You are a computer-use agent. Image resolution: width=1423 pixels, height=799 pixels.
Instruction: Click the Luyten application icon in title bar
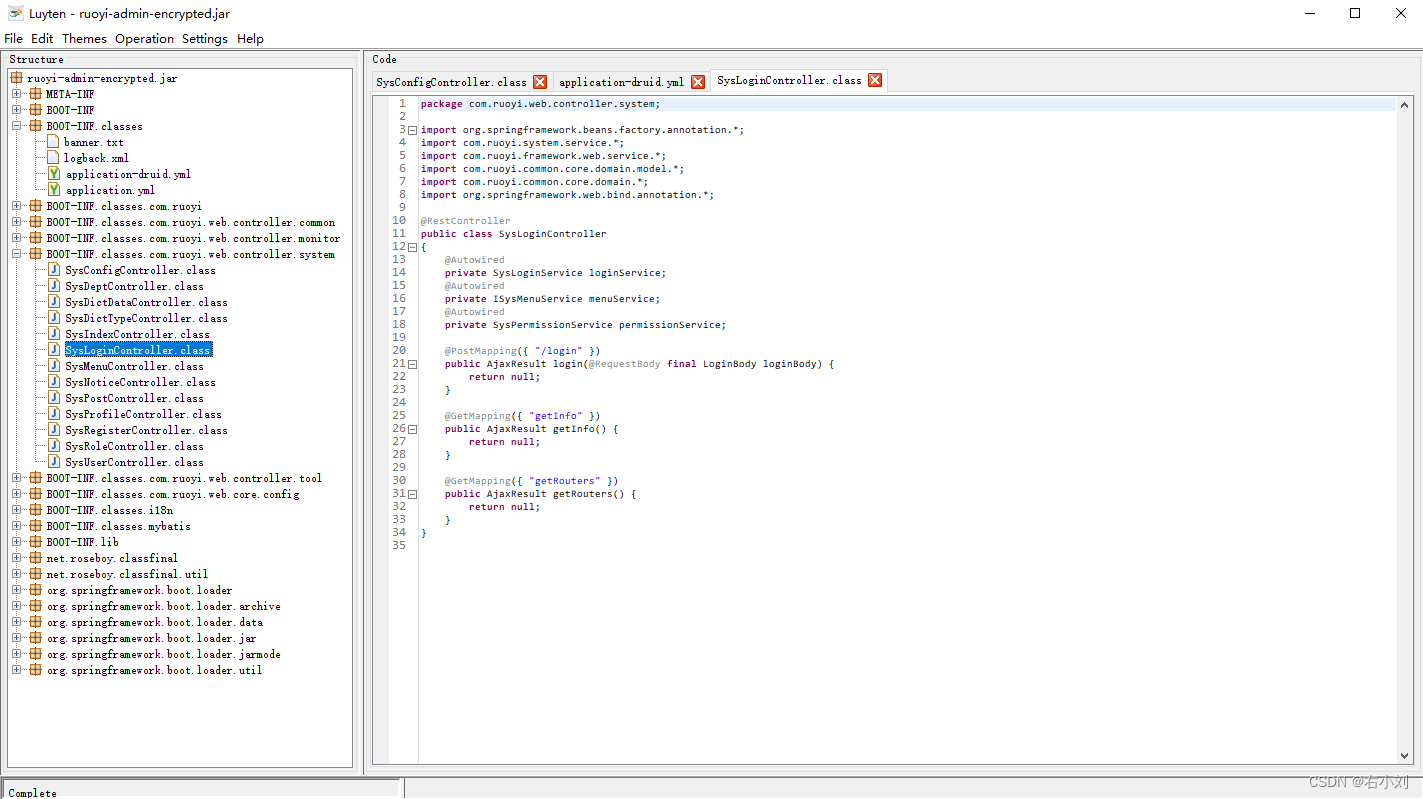[15, 13]
